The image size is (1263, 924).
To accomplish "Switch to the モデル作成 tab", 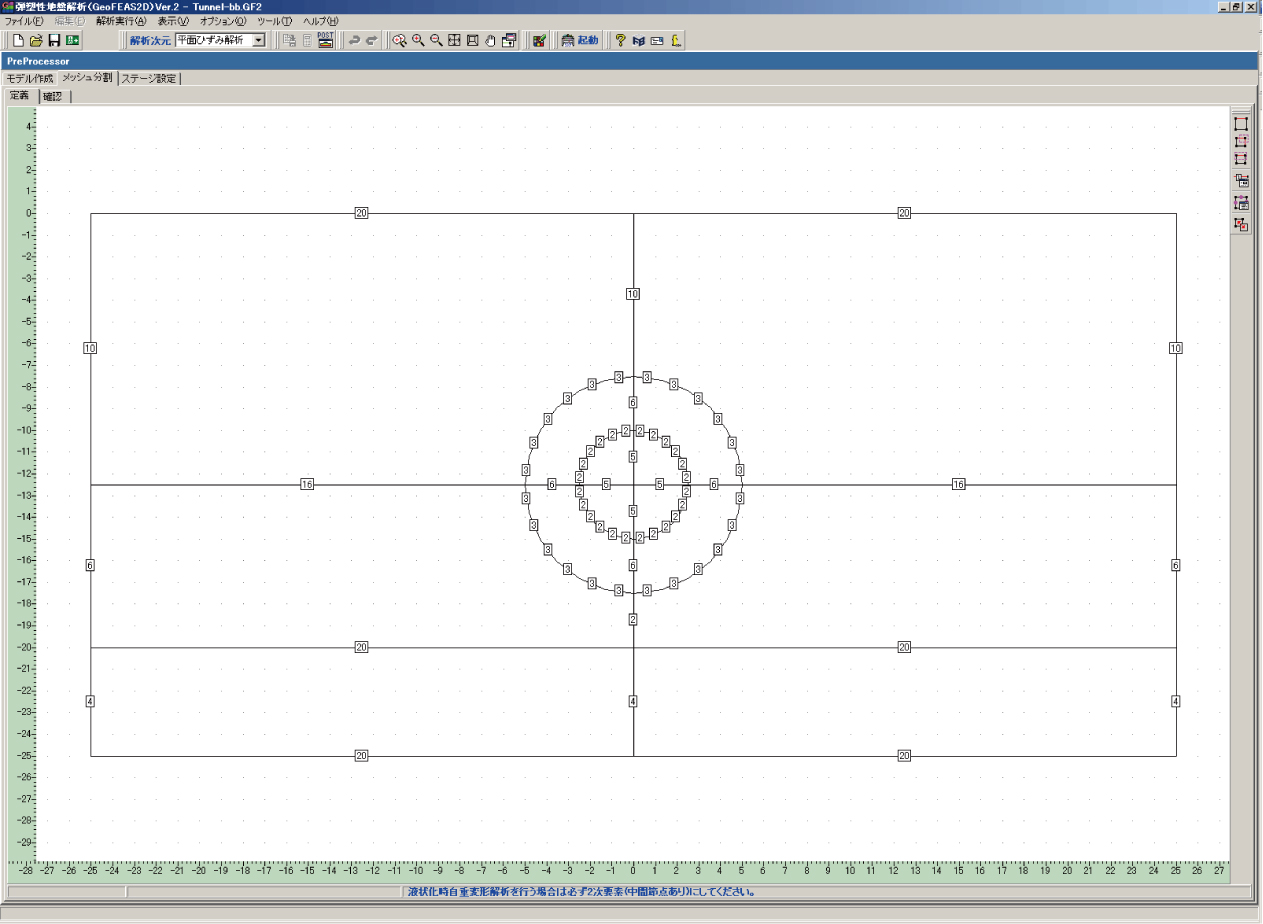I will coord(30,78).
